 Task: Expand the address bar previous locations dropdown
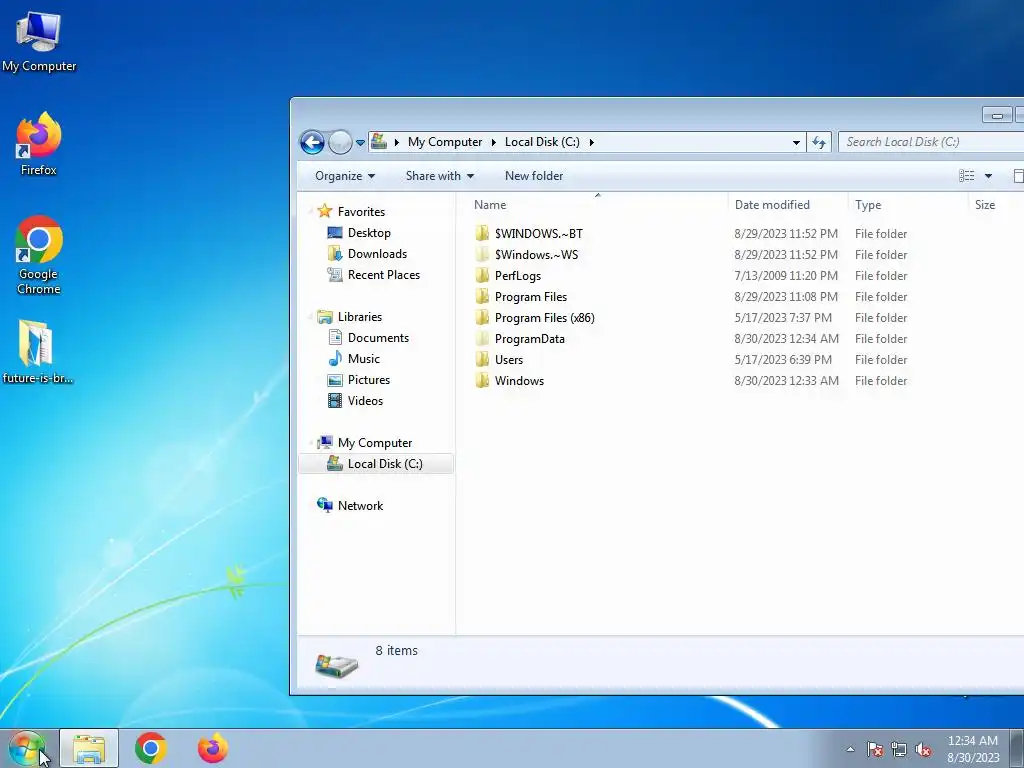(796, 142)
